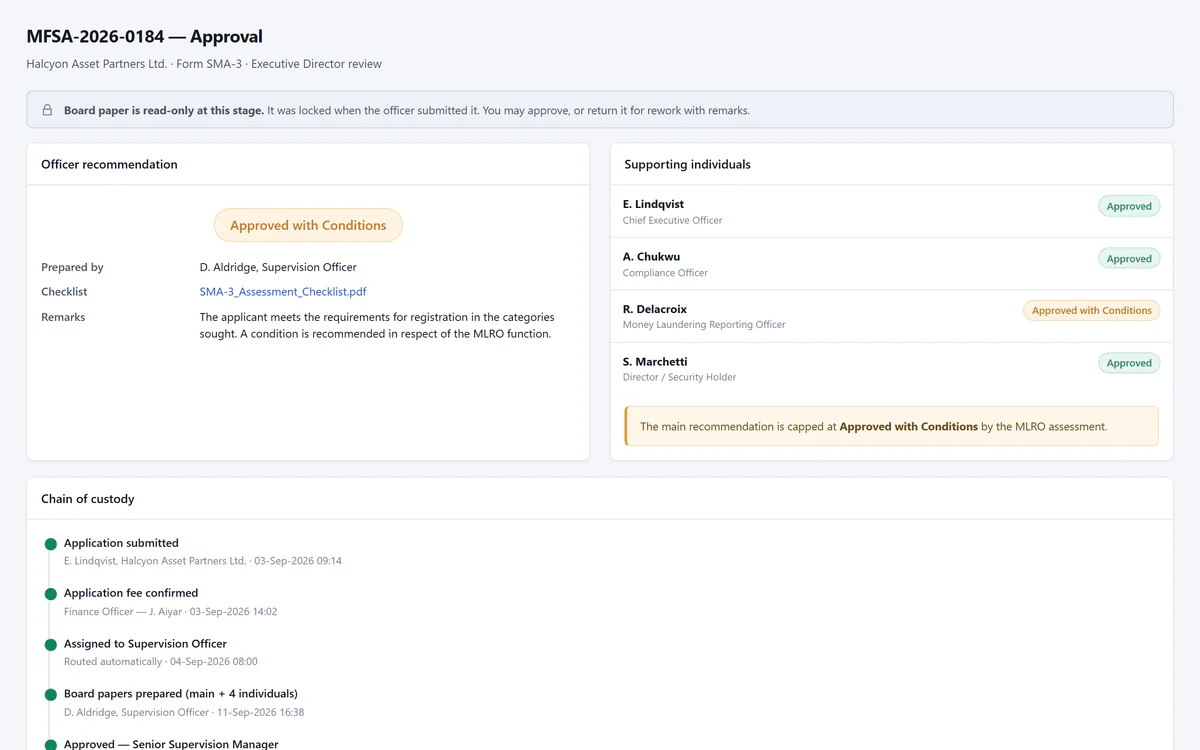Click the Approved badge for S. Marchetti

point(1129,363)
